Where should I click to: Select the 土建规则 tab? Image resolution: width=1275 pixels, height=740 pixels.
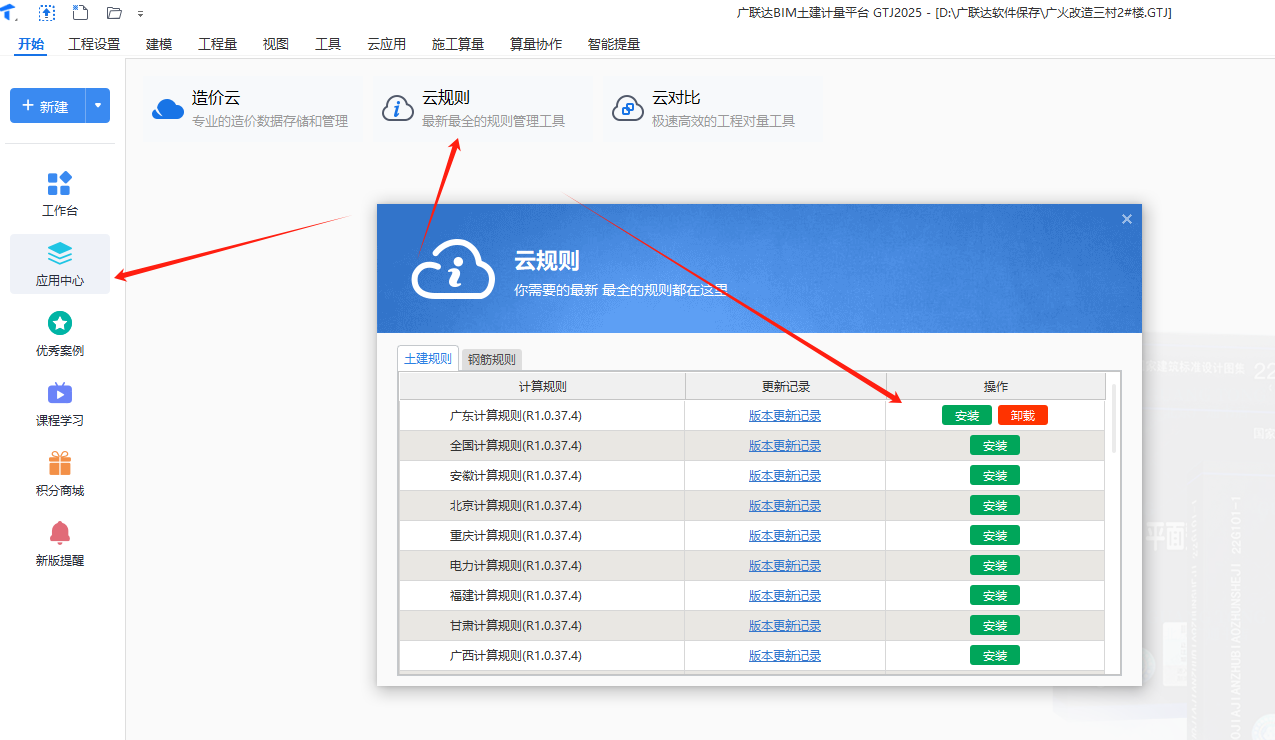click(x=428, y=358)
